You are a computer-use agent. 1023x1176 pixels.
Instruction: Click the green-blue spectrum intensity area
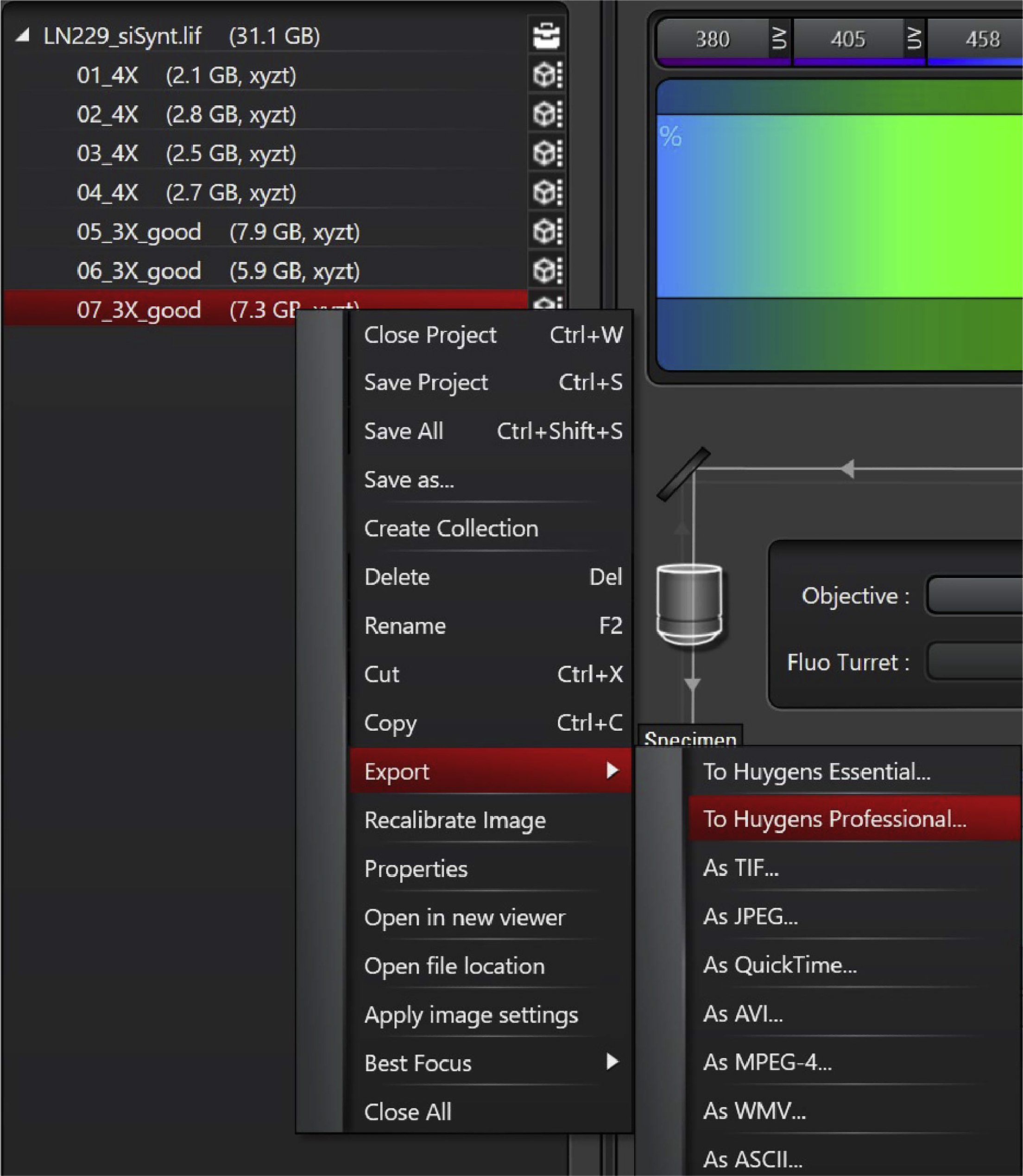(x=839, y=207)
